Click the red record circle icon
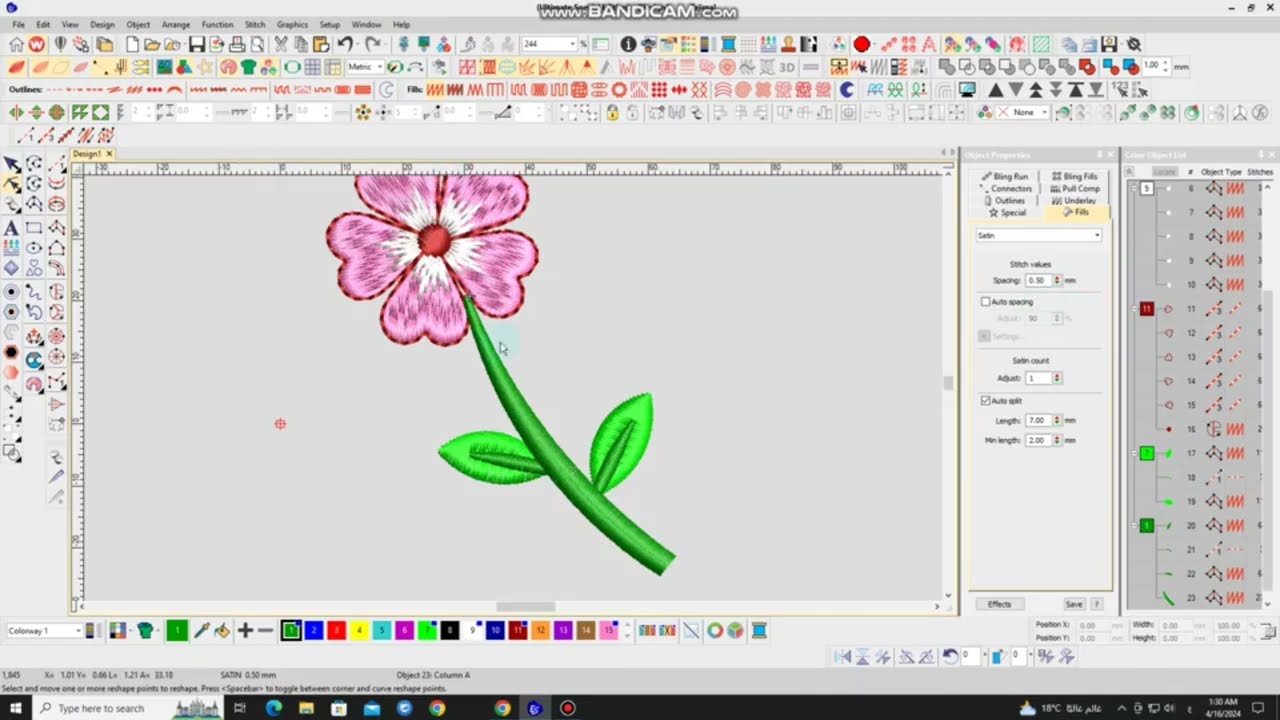This screenshot has width=1280, height=720. pos(862,44)
